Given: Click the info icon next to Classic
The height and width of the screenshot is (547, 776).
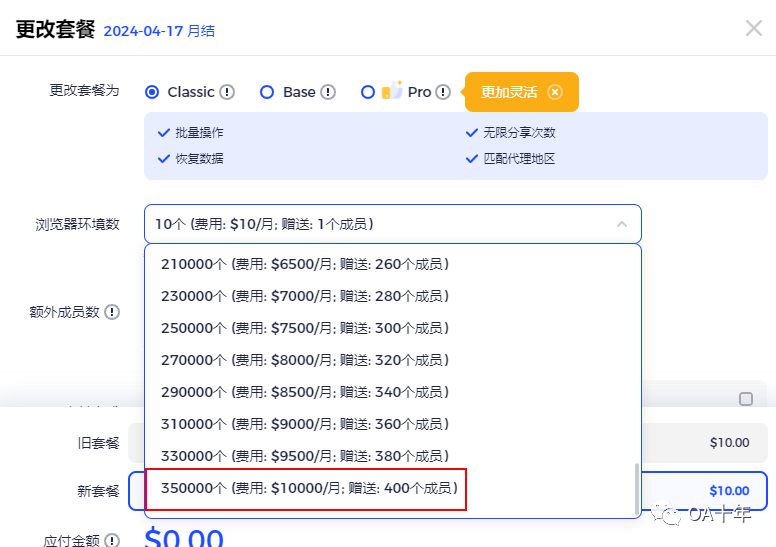Looking at the screenshot, I should [227, 92].
